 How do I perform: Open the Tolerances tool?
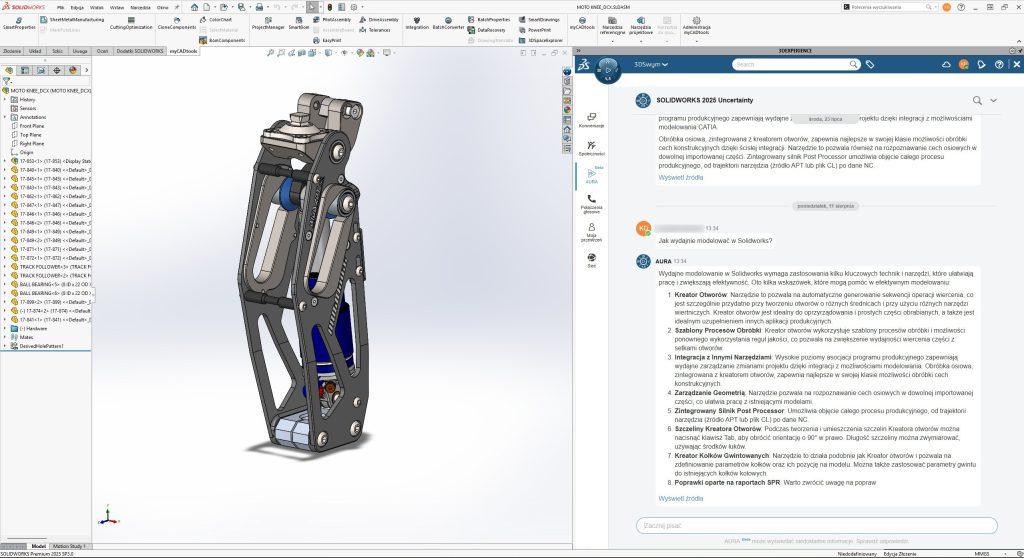tap(375, 30)
